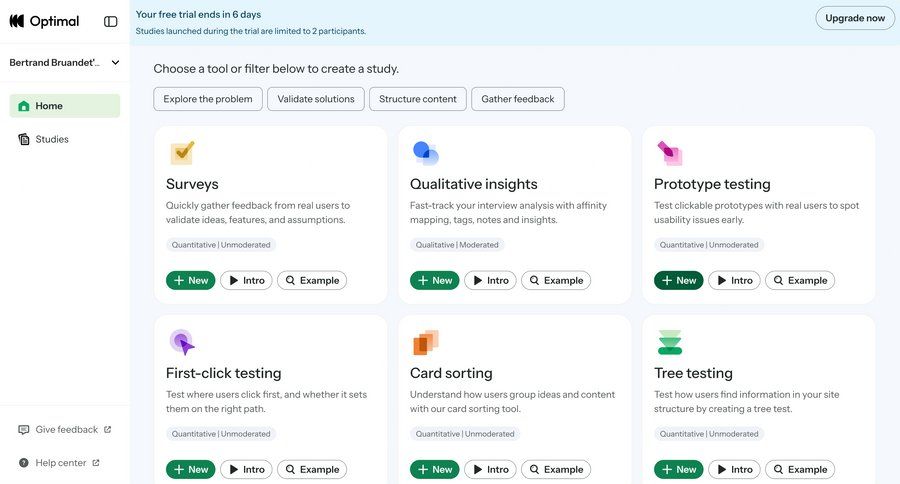Click the Tree testing icon
The image size is (900, 484).
tap(670, 342)
